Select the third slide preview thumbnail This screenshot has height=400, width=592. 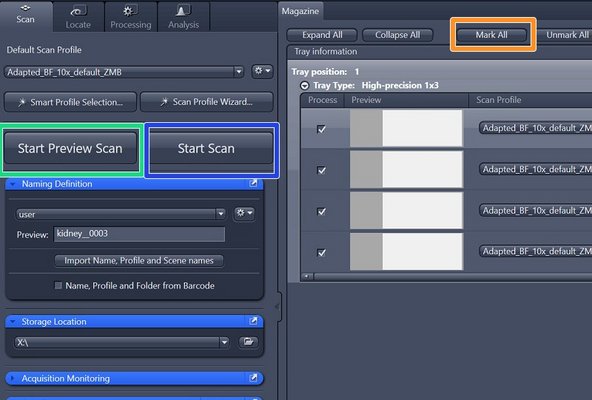point(406,210)
